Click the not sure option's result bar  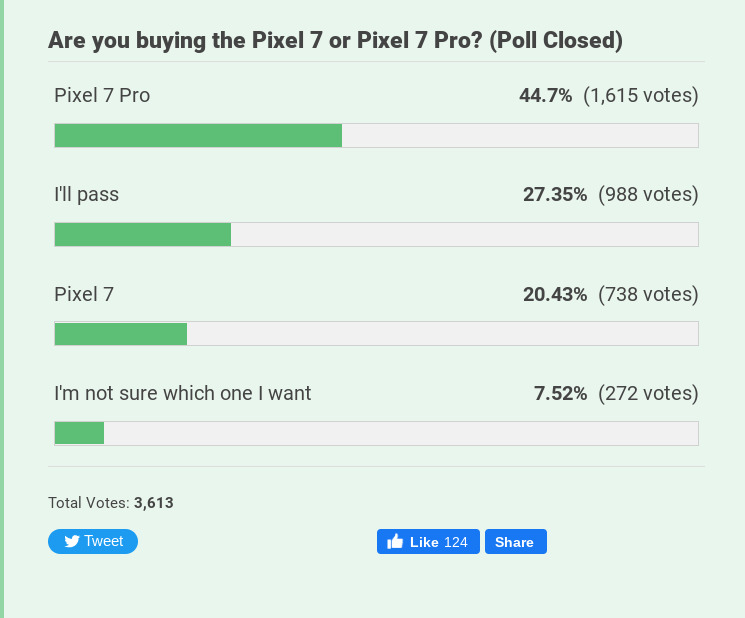tap(376, 433)
